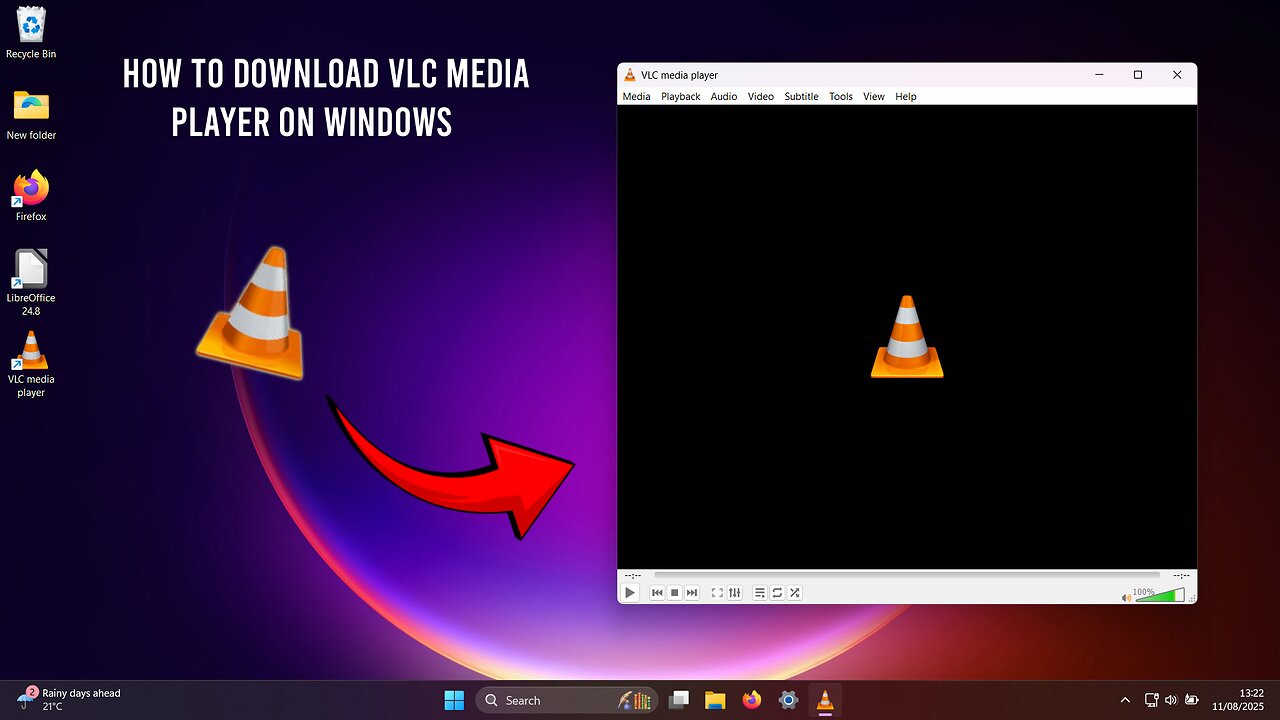
Task: Click the playback seek bar
Action: click(x=907, y=575)
